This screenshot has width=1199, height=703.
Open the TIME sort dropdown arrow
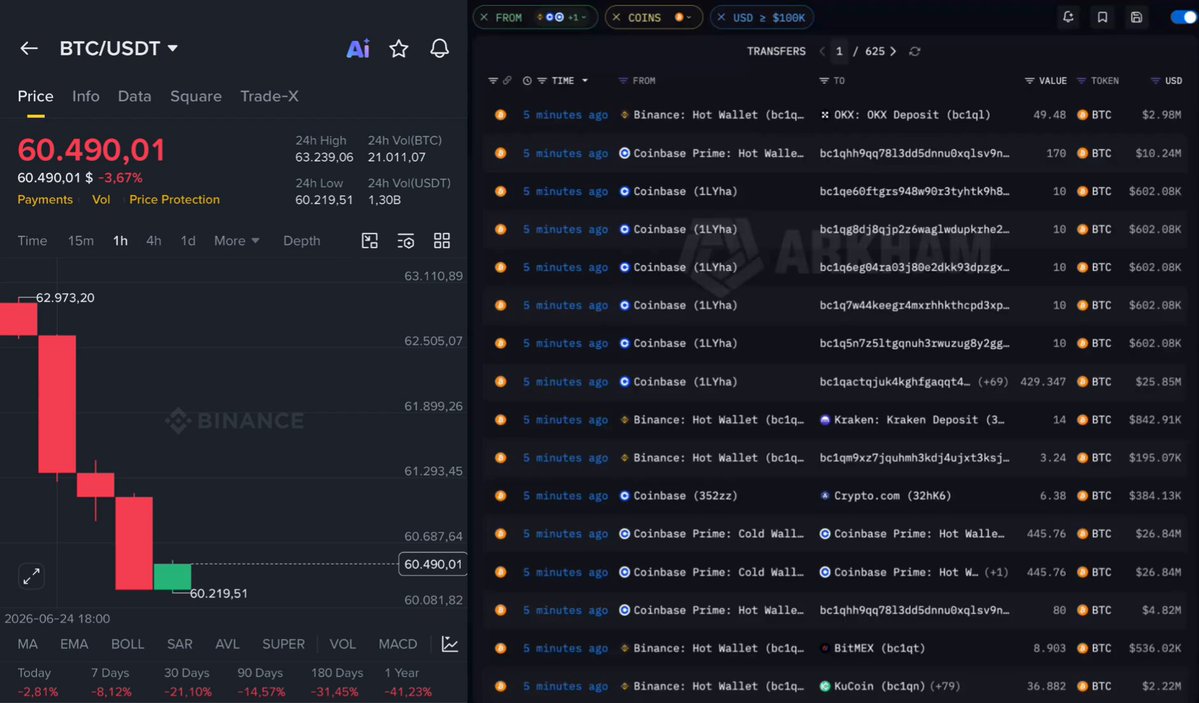point(585,80)
